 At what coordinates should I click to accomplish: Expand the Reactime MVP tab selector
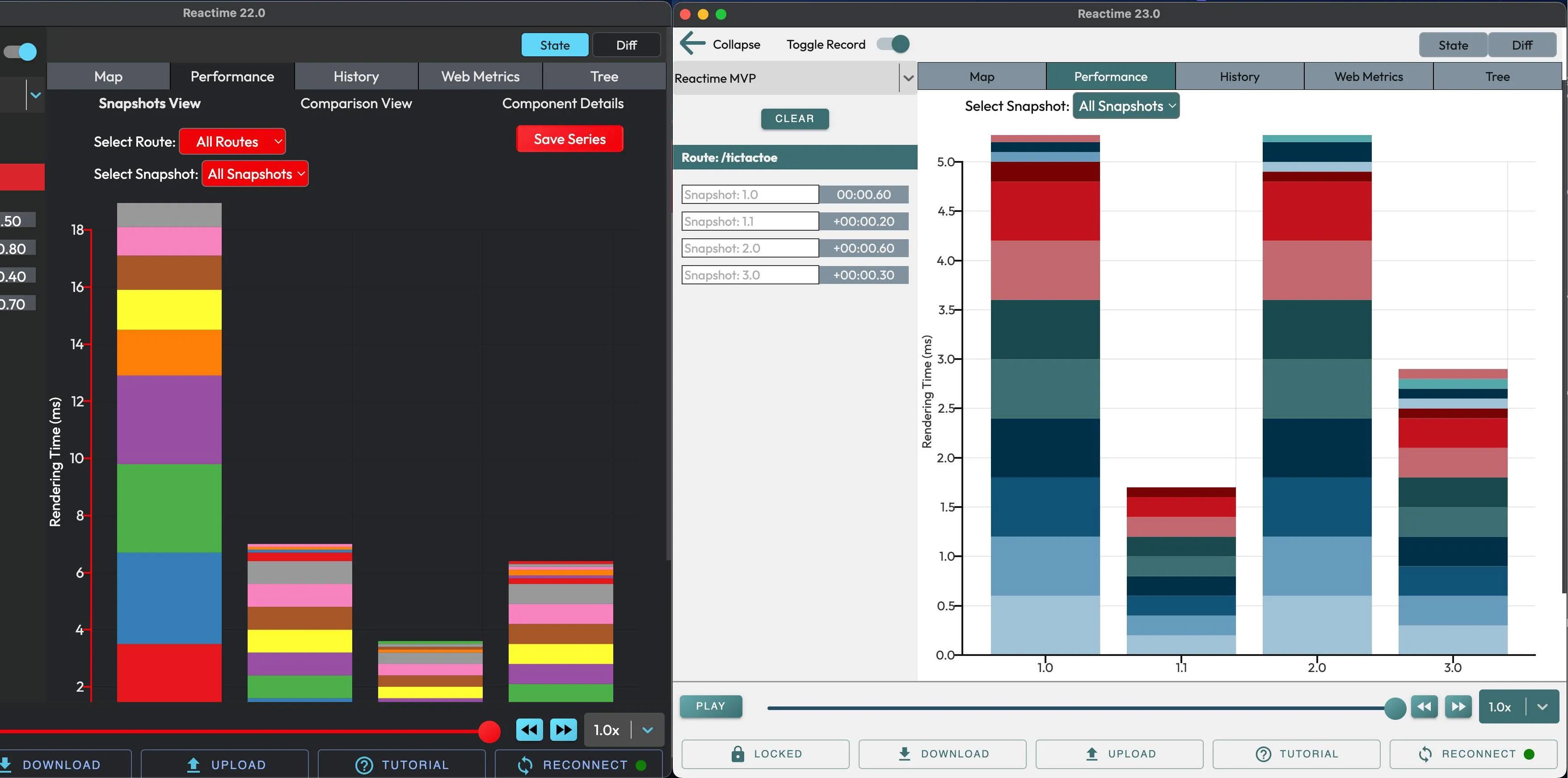pos(907,78)
